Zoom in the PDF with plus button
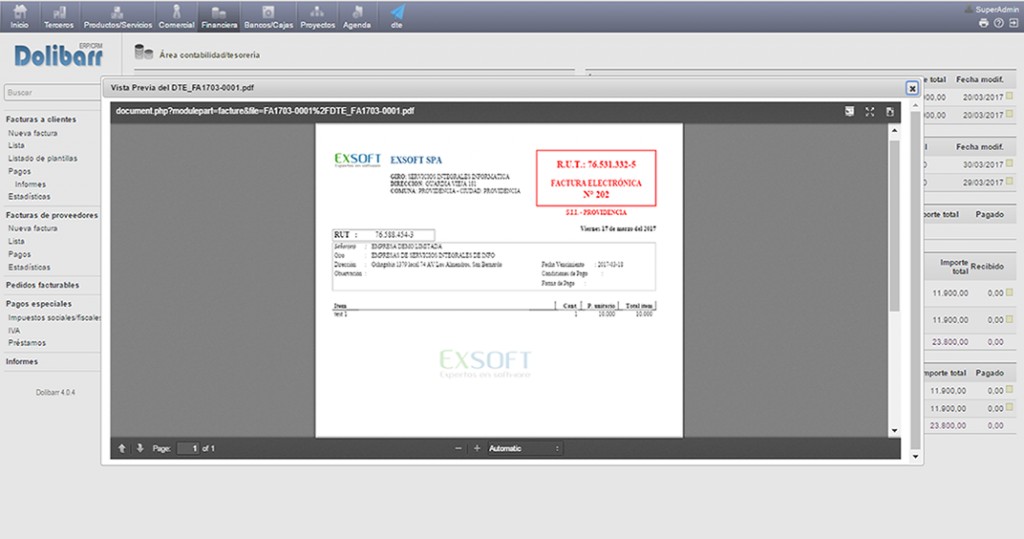This screenshot has height=539, width=1024. 477,448
